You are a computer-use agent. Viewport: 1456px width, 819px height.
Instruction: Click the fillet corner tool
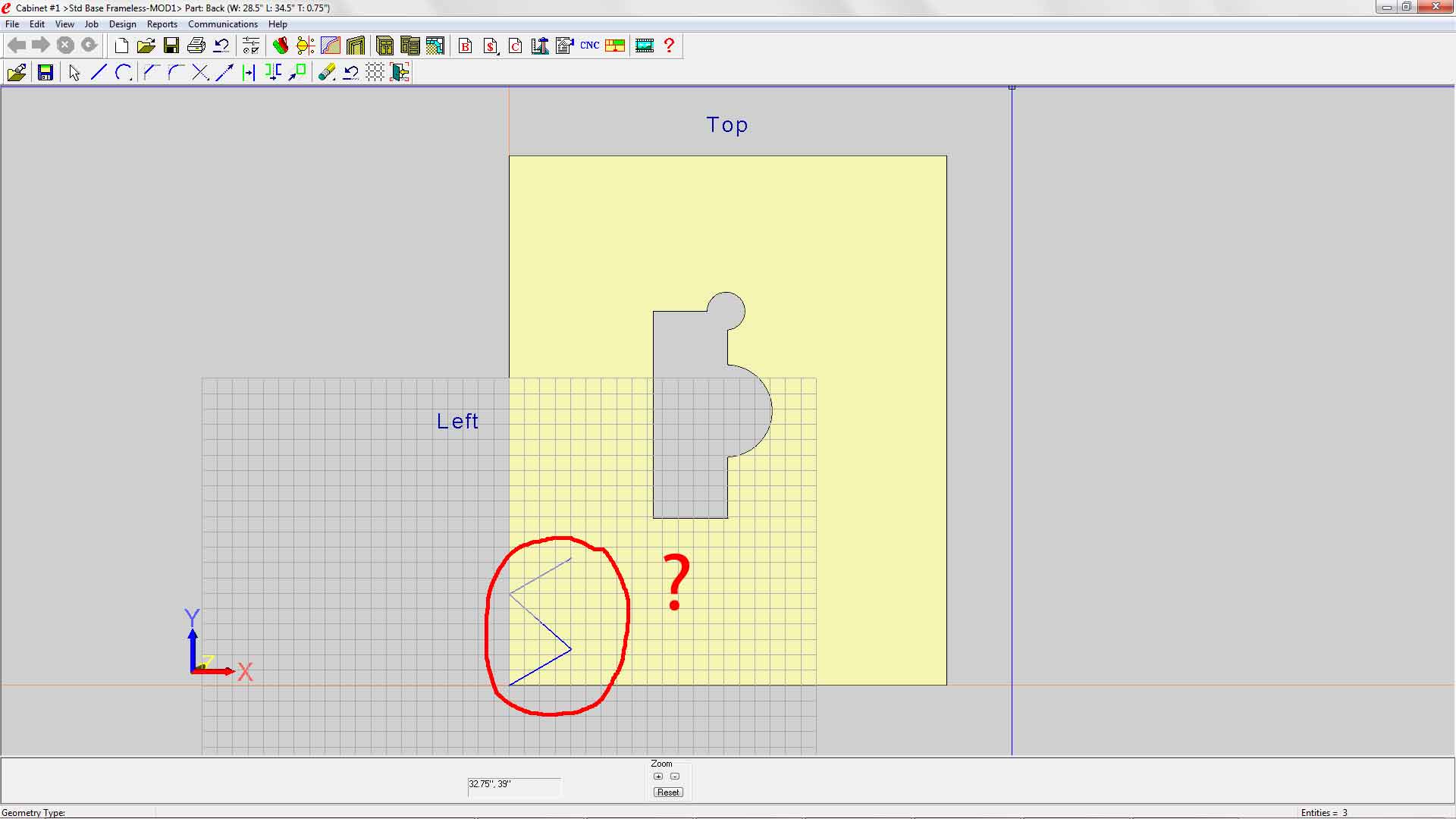pyautogui.click(x=175, y=72)
